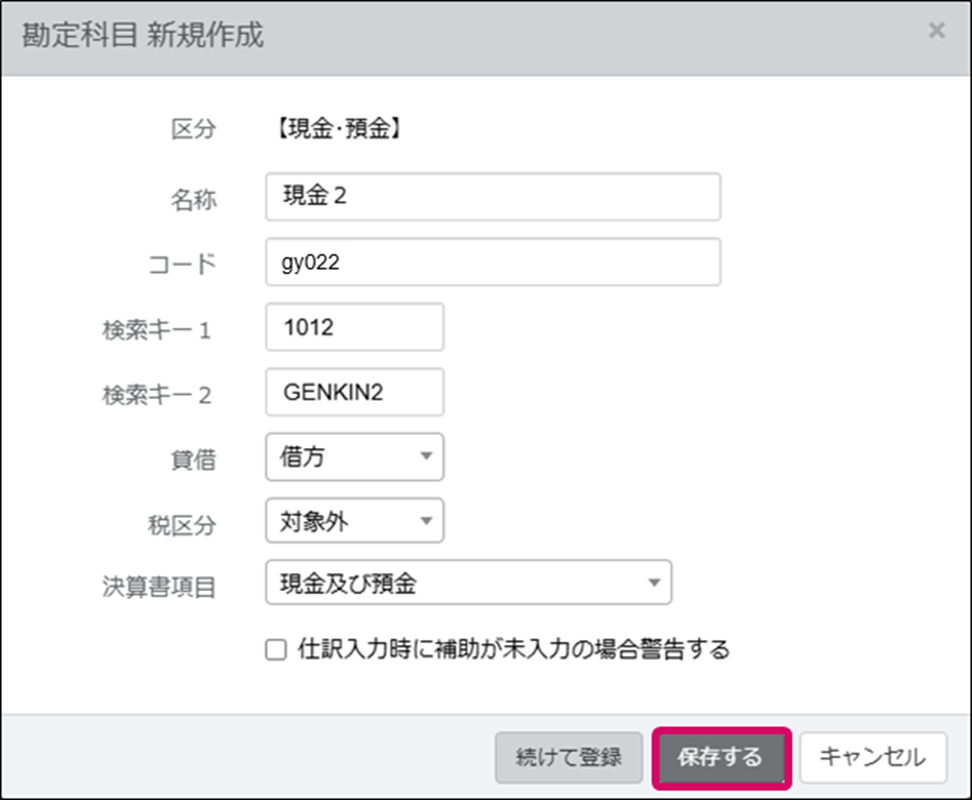
Task: Select the 検索キー１ field with 1012
Action: [x=354, y=328]
